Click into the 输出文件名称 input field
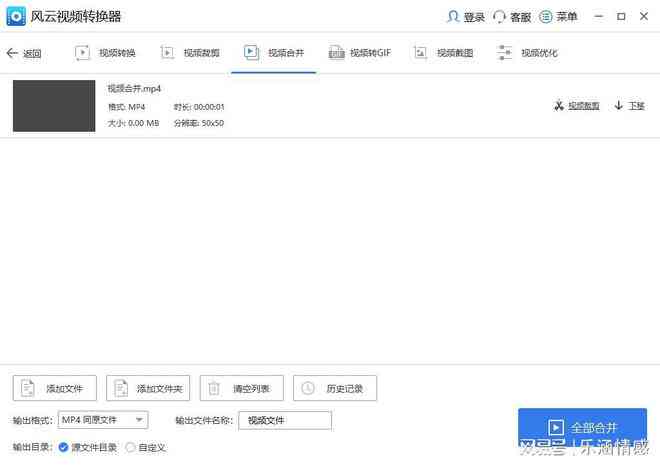The height and width of the screenshot is (465, 660). pyautogui.click(x=285, y=420)
